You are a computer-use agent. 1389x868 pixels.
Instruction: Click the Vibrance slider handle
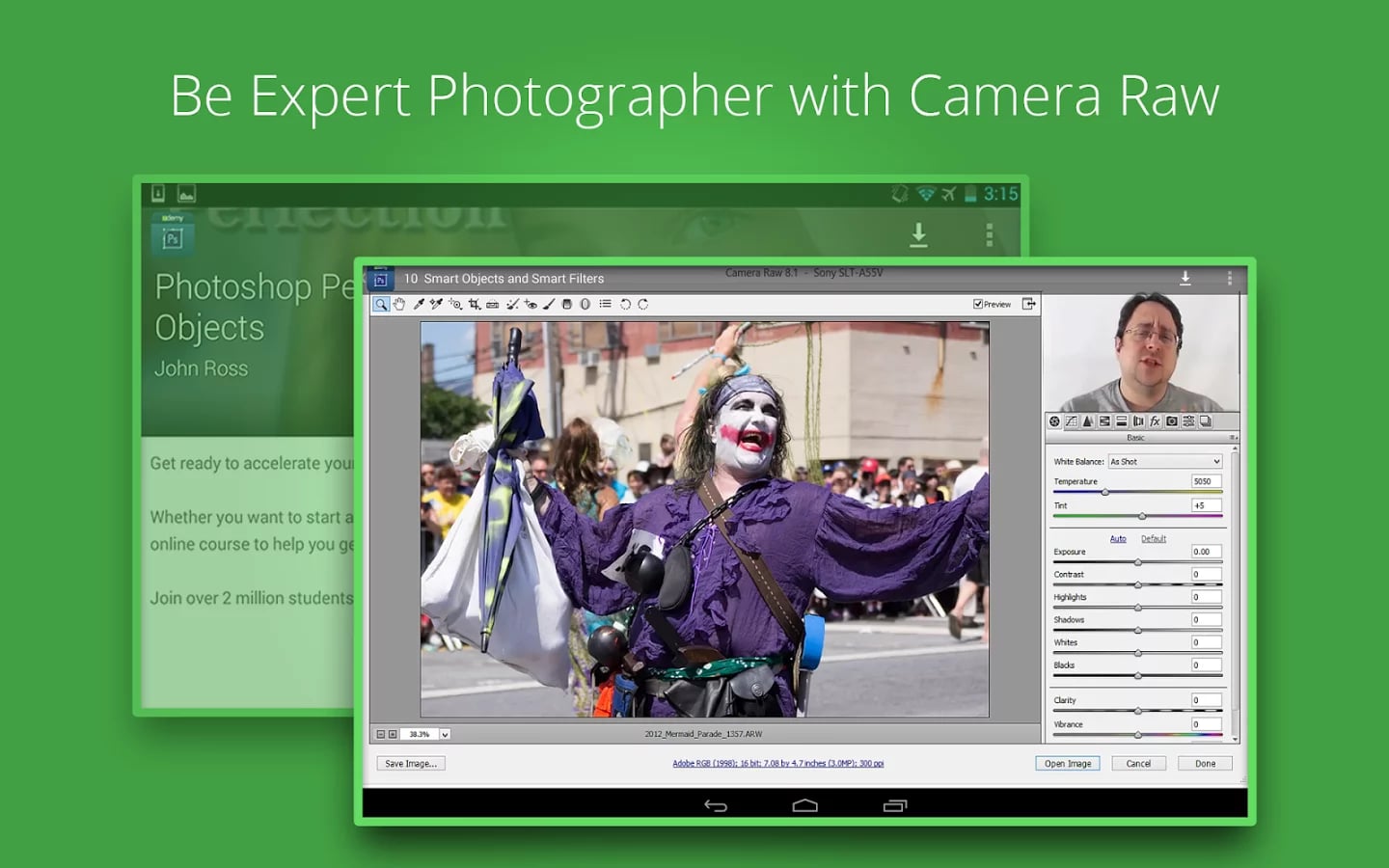[1138, 735]
